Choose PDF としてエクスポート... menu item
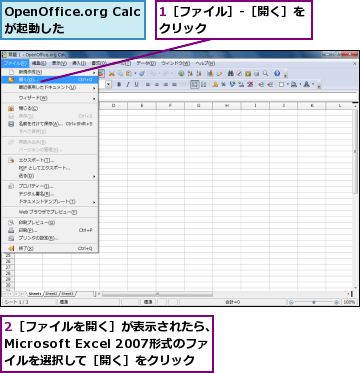The width and height of the screenshot is (360, 373). tap(50, 168)
